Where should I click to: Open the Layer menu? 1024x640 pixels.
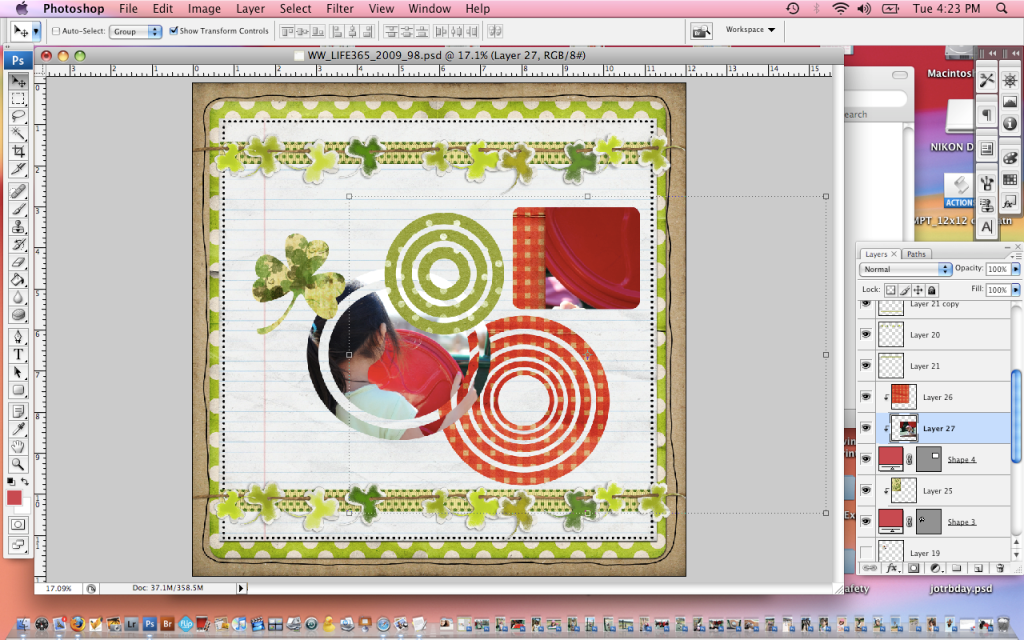click(250, 8)
